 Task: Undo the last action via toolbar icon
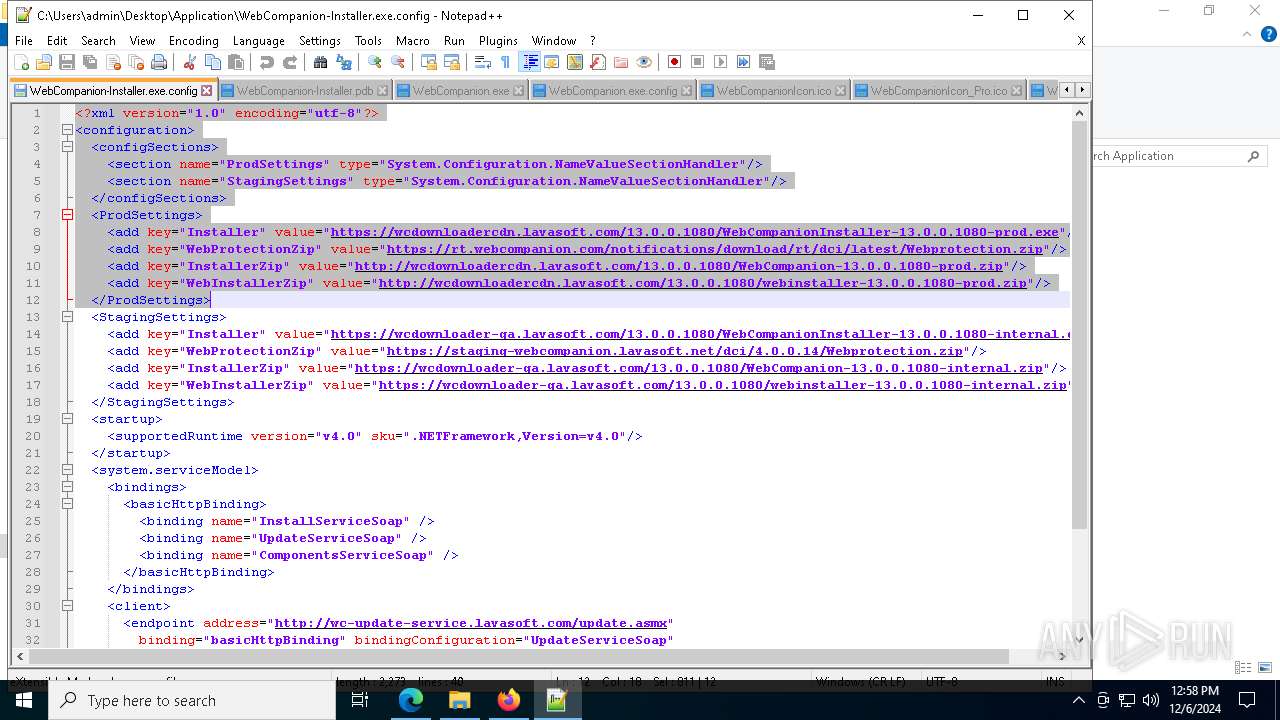(266, 62)
